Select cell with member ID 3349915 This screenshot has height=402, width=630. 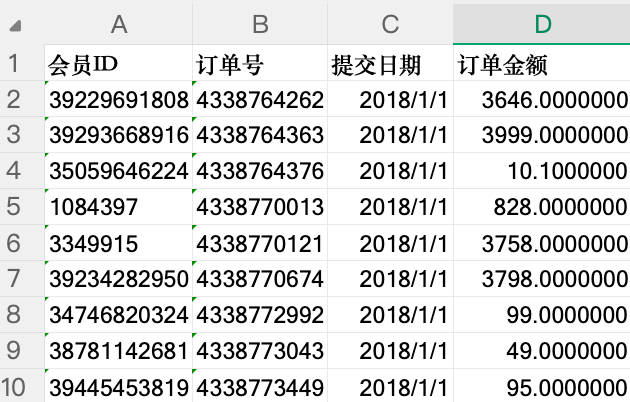(x=119, y=243)
